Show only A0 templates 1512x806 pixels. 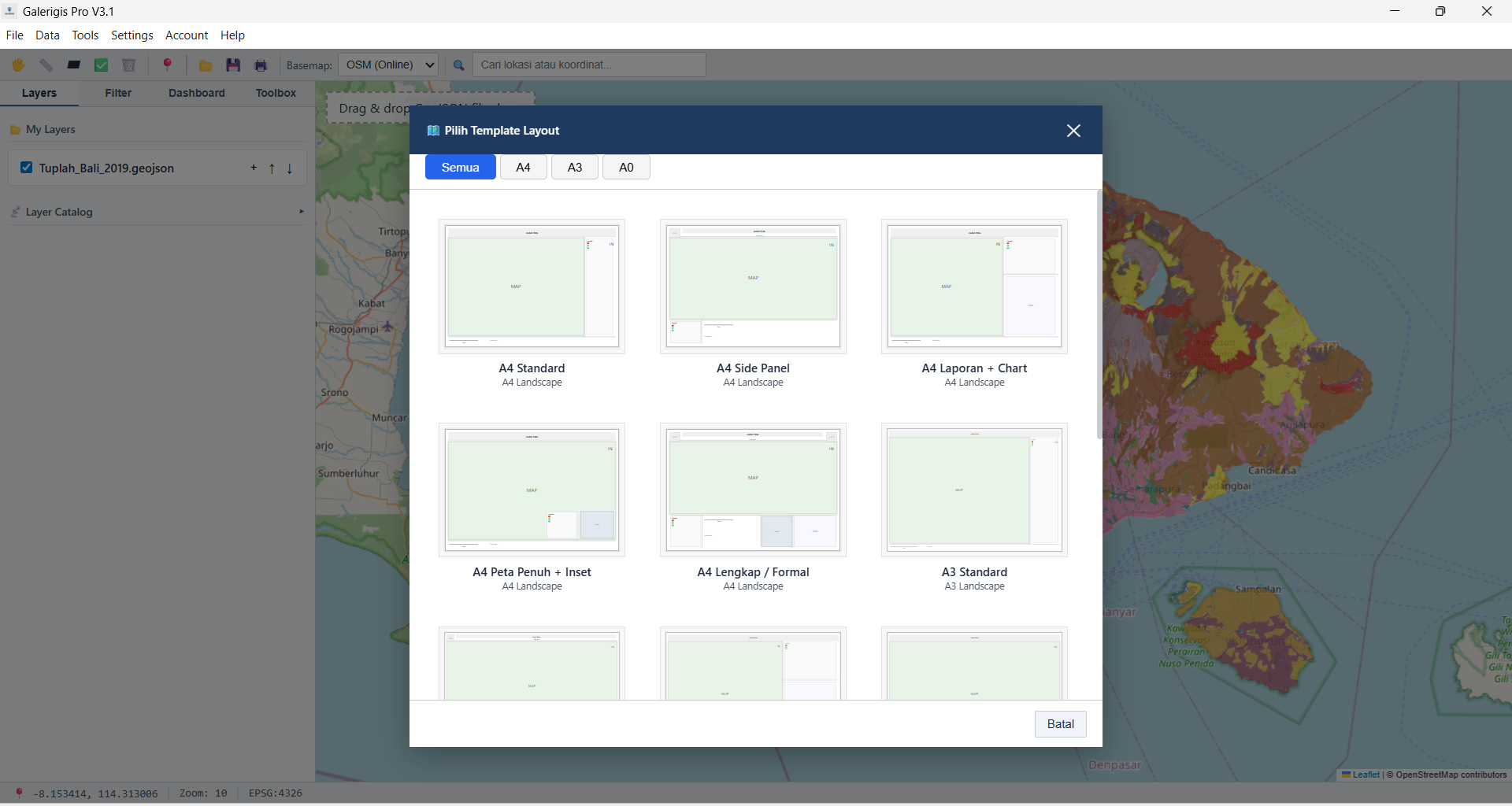626,167
